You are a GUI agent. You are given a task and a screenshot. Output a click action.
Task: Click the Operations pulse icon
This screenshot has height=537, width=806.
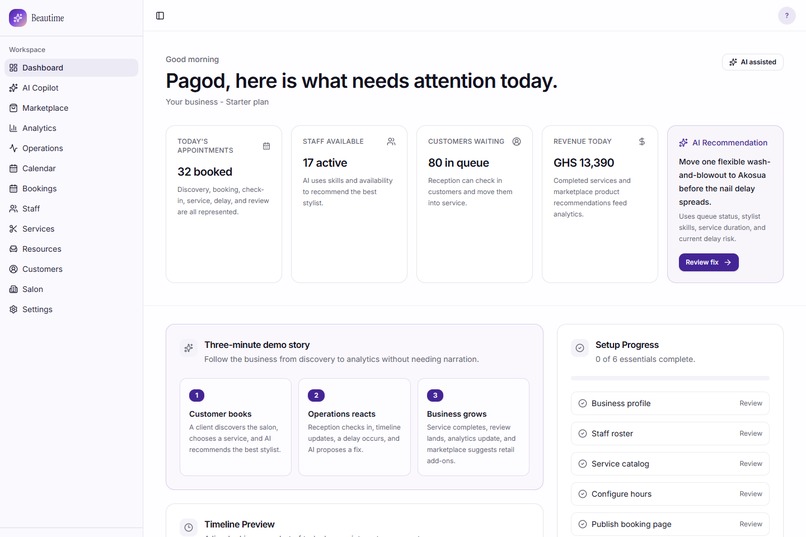tap(13, 148)
